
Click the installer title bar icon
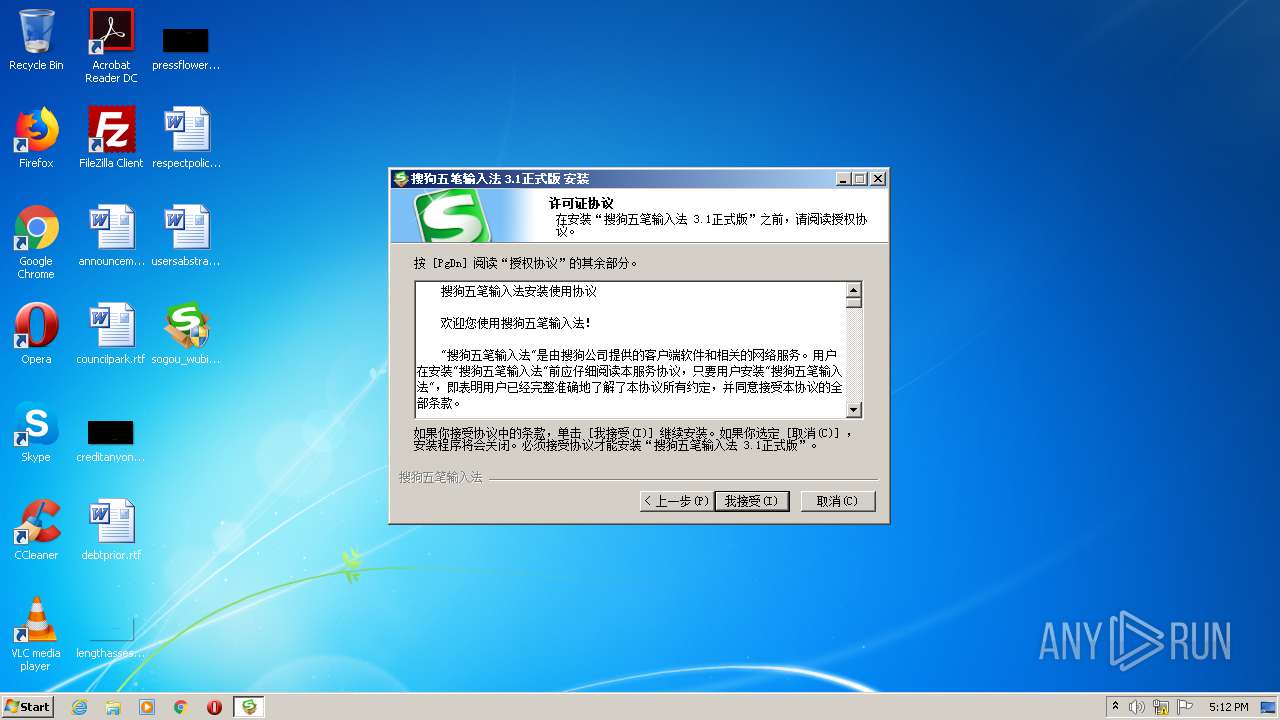[x=401, y=179]
